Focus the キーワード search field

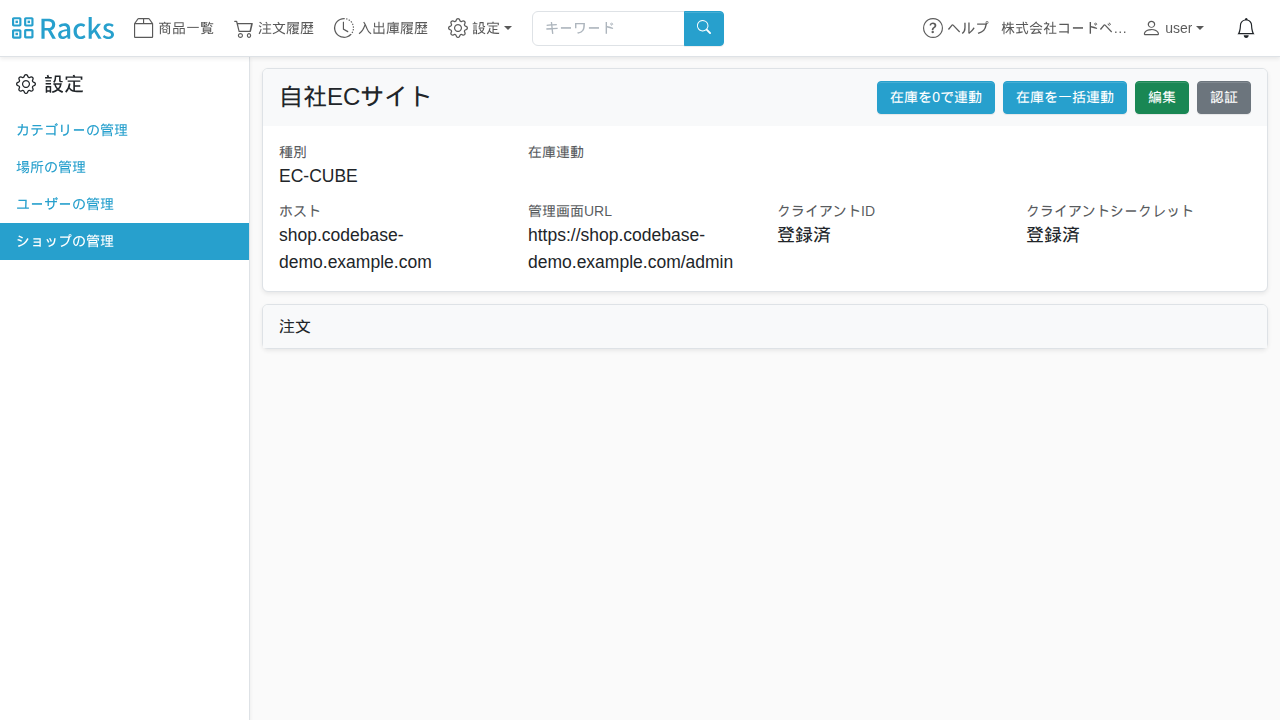pos(608,28)
